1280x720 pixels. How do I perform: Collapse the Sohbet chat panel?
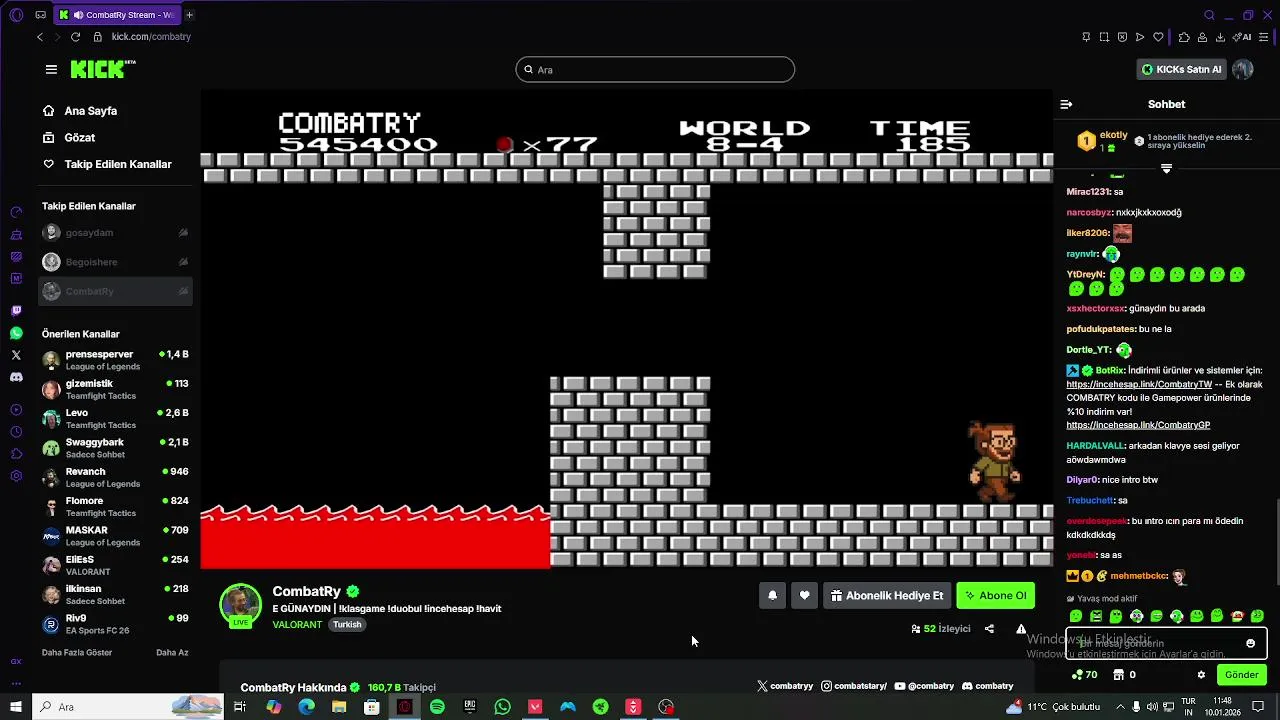tap(1066, 104)
